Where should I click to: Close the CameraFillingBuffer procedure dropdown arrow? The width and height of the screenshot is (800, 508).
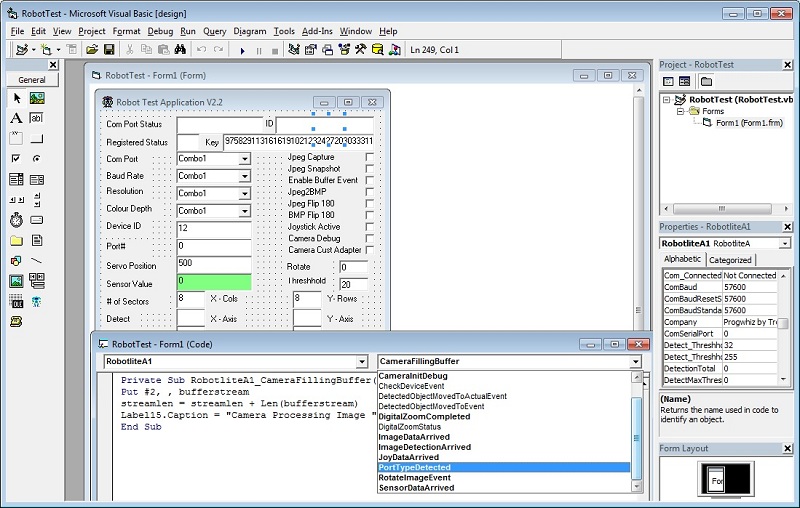tap(635, 362)
